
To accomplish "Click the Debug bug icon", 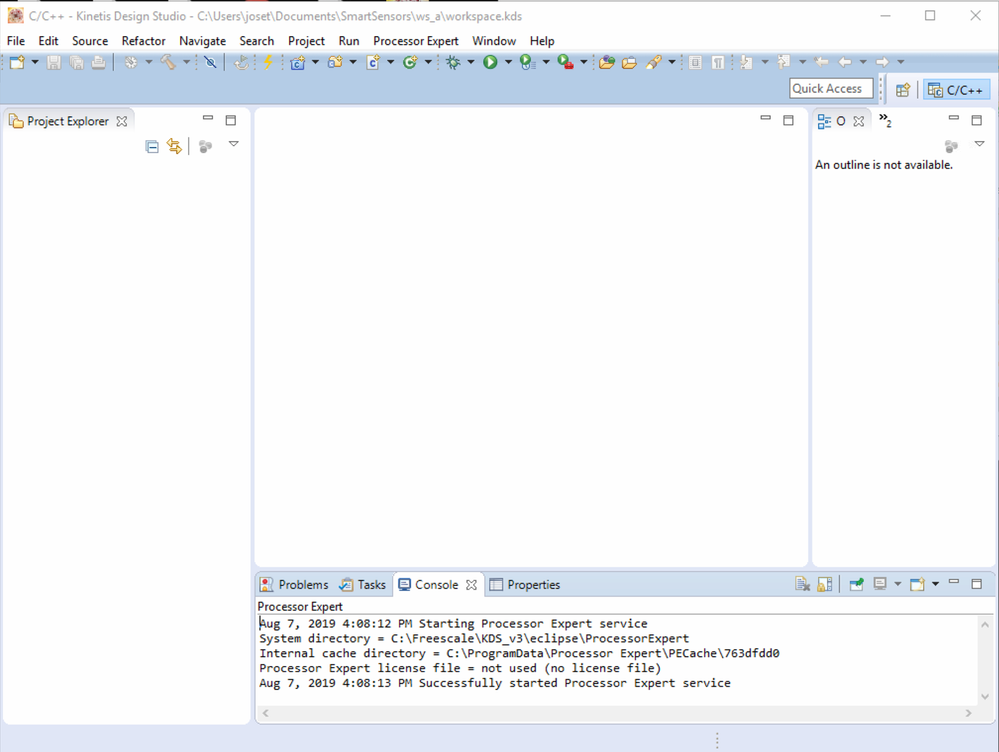I will point(453,62).
